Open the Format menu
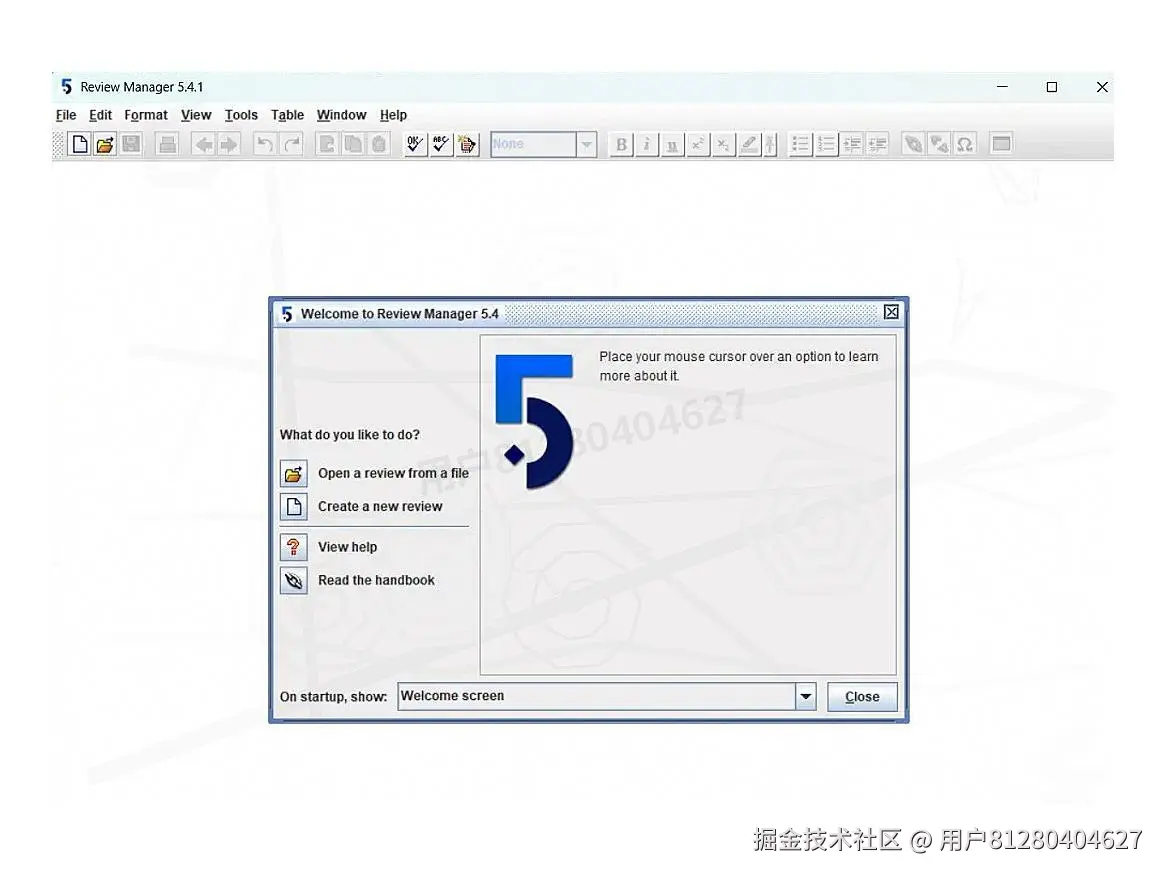The height and width of the screenshot is (878, 1167). (146, 115)
